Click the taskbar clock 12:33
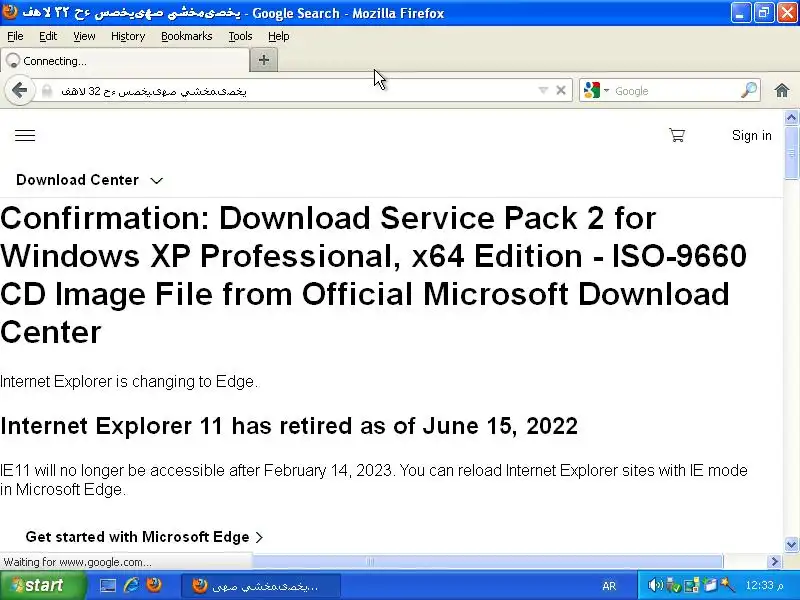 pos(764,586)
